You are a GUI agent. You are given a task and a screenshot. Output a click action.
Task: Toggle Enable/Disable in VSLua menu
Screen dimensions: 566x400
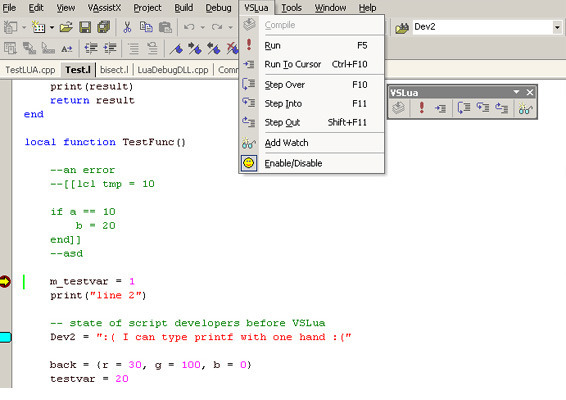312,163
